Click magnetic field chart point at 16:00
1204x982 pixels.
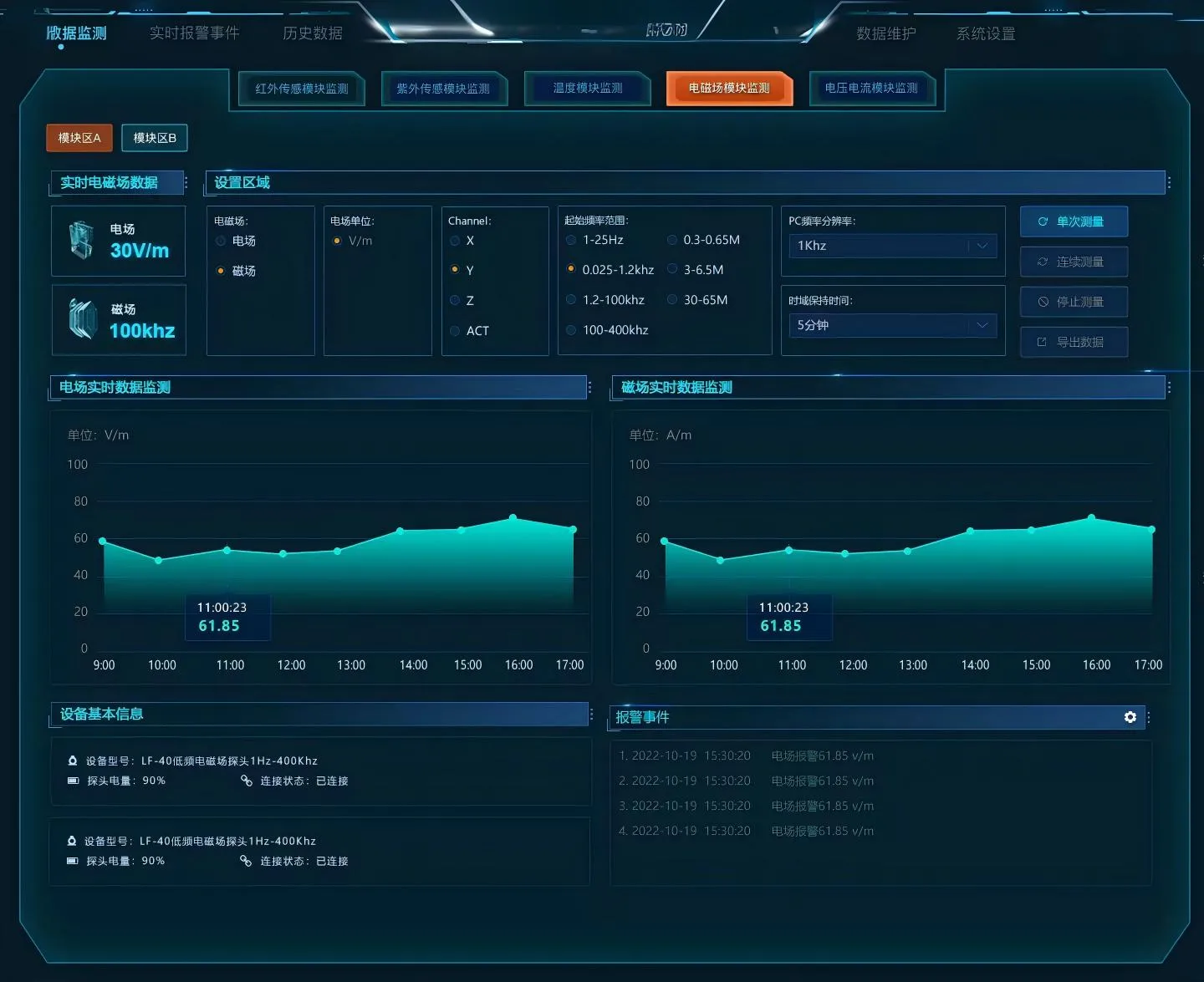(1091, 518)
